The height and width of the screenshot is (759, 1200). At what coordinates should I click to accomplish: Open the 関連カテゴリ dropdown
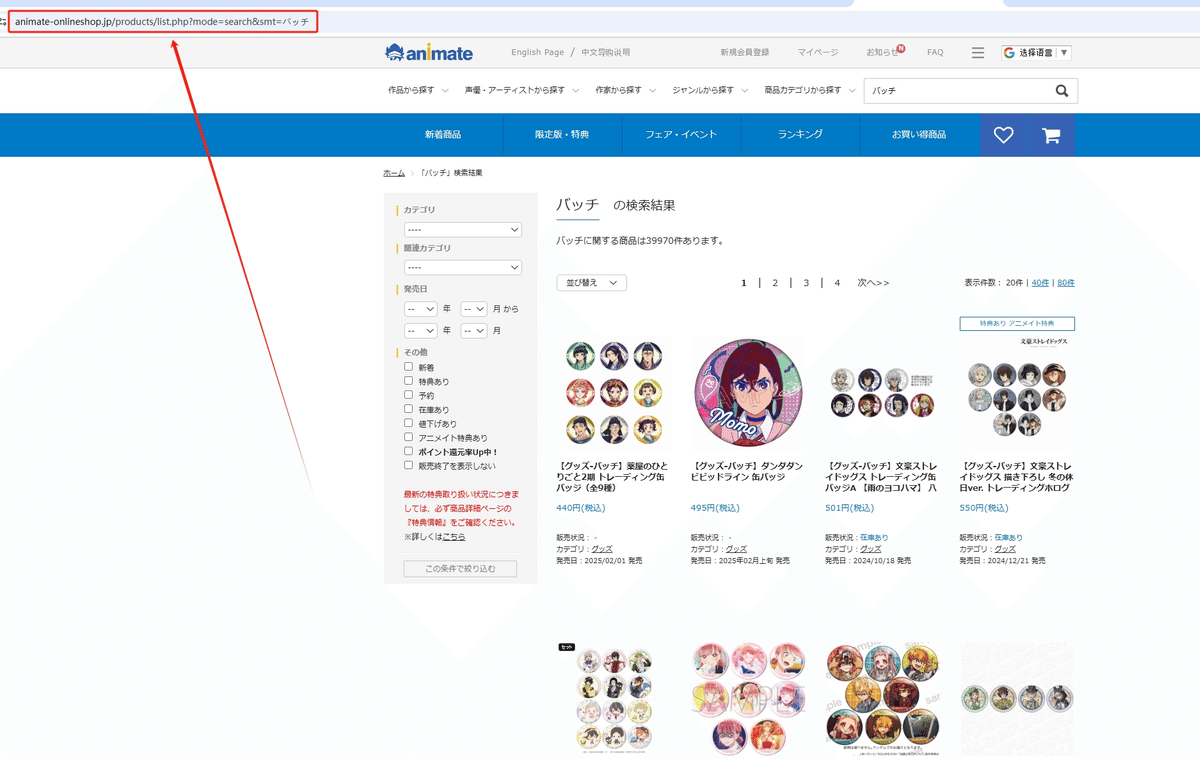click(463, 268)
